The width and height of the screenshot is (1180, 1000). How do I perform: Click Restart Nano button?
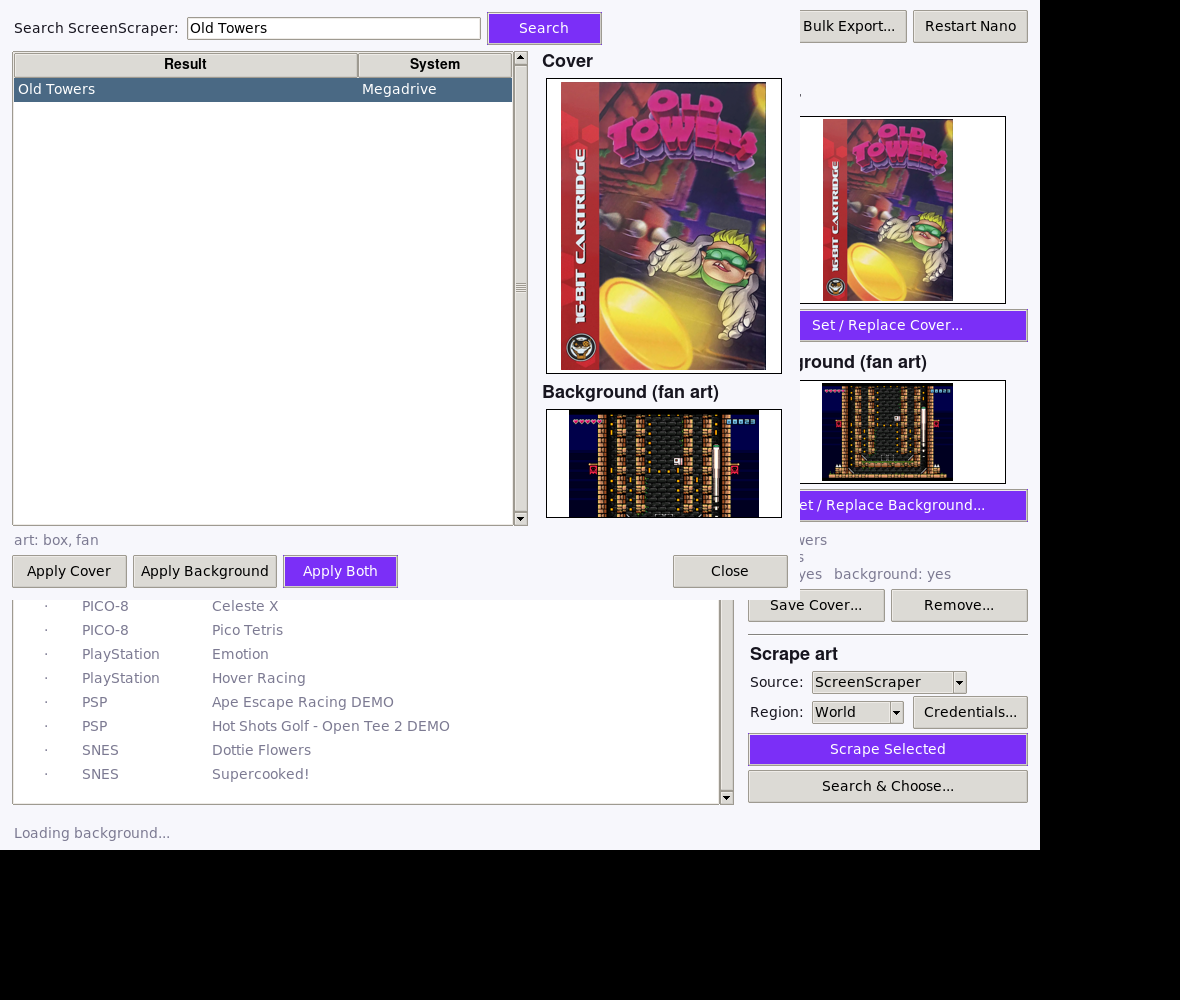click(x=970, y=26)
